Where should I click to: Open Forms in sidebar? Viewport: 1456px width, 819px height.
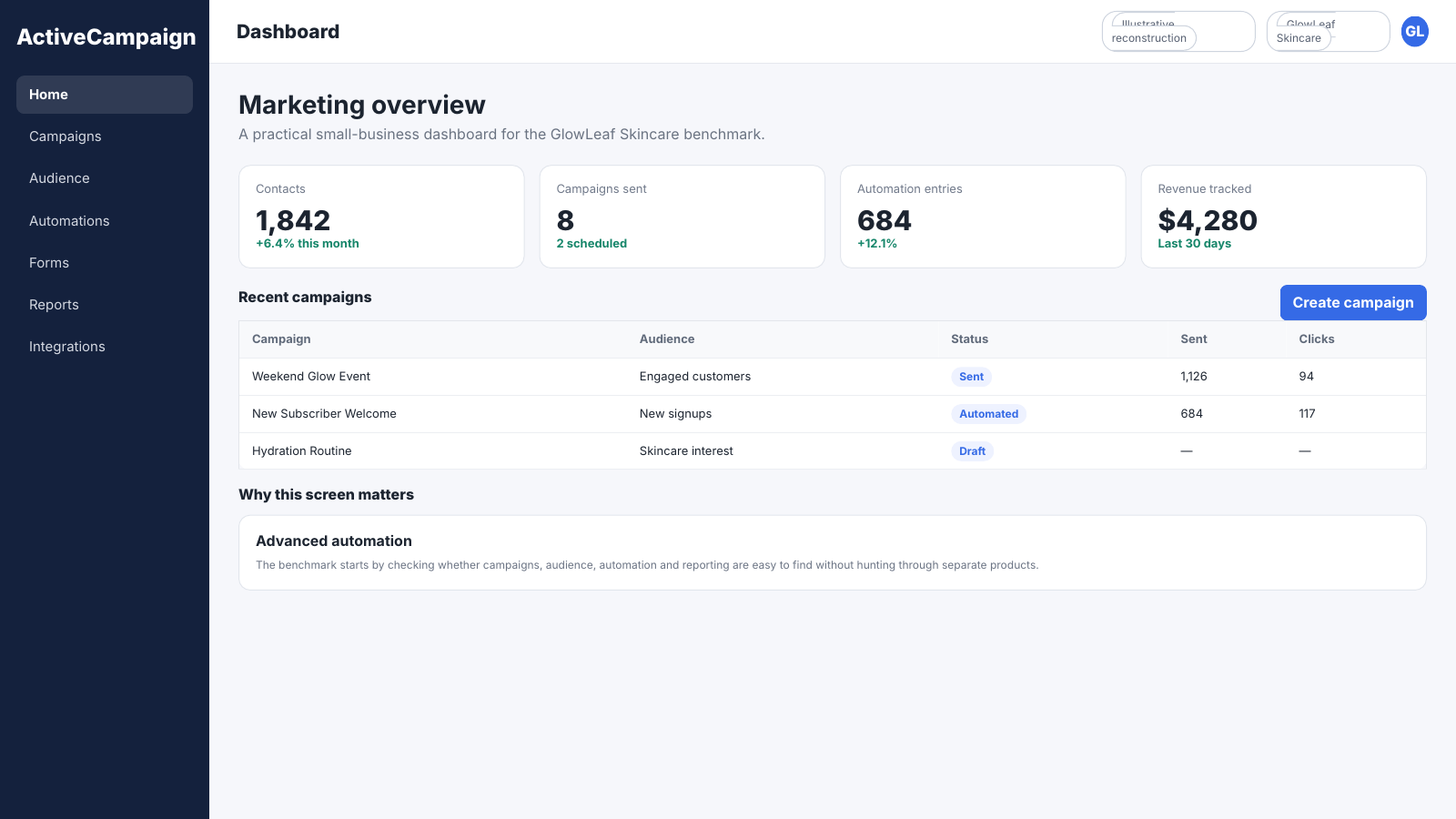[x=105, y=263]
